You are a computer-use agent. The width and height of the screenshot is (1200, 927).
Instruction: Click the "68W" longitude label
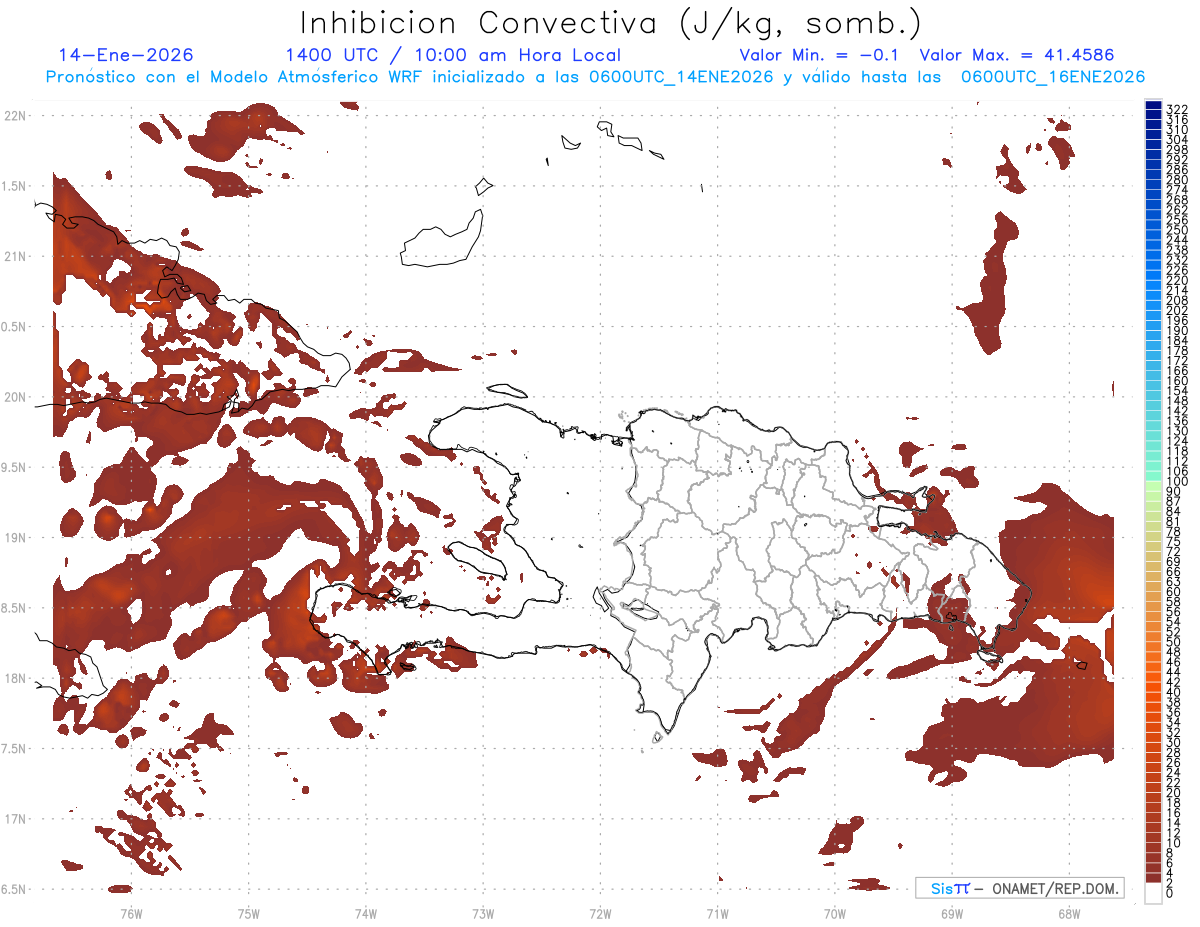click(1069, 912)
